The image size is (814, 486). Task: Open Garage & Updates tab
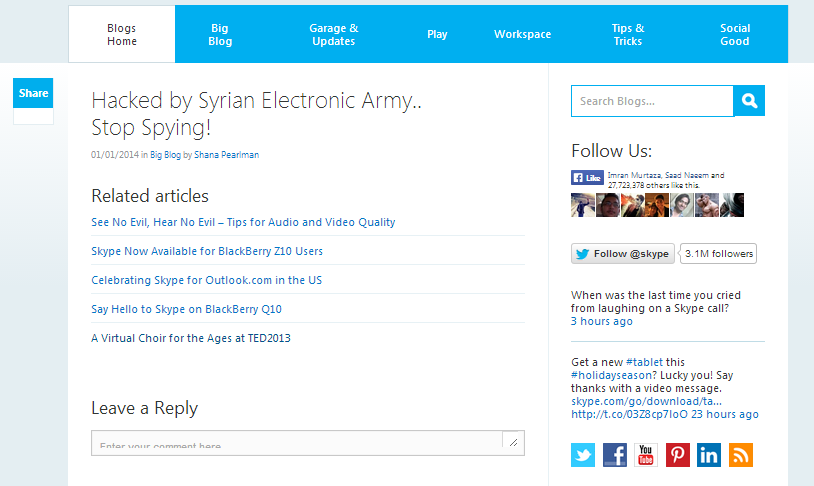pyautogui.click(x=334, y=34)
